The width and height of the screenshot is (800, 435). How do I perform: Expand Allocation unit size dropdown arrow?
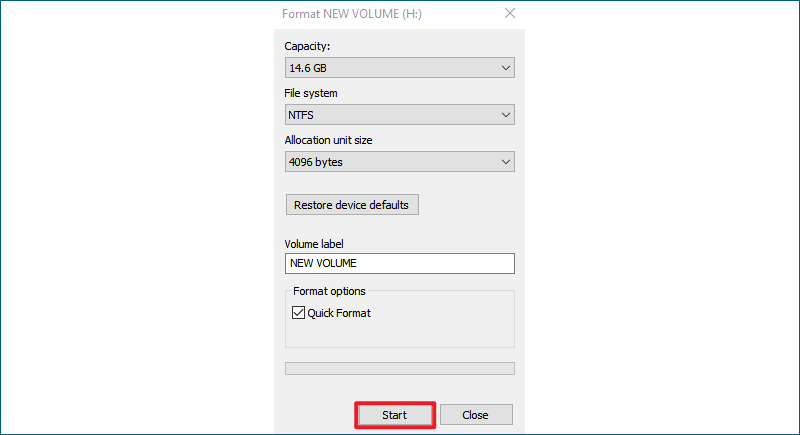point(506,162)
